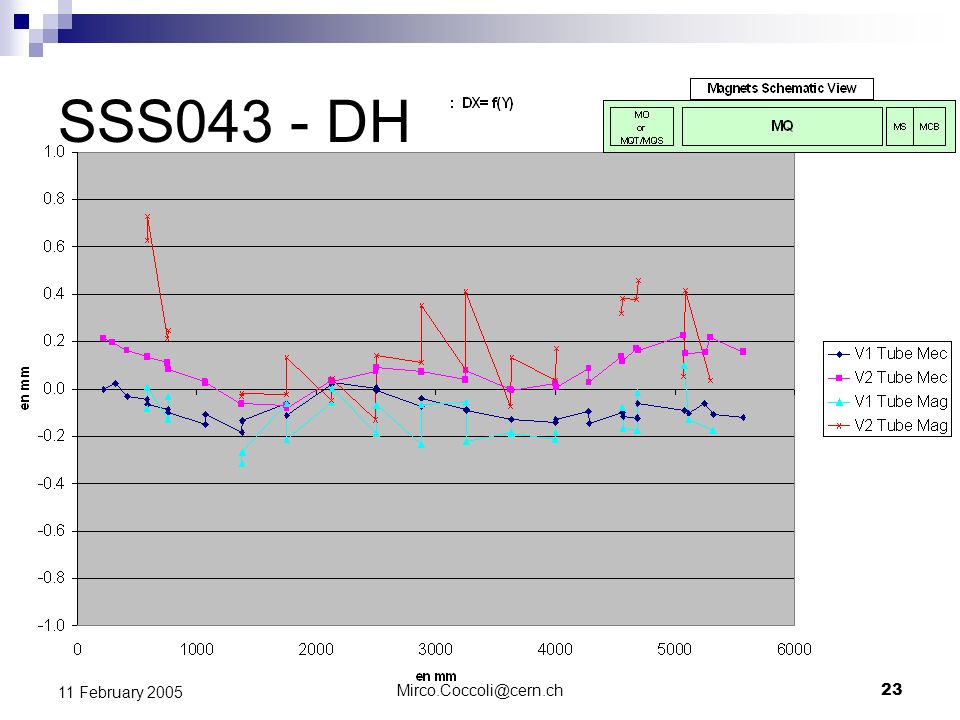Image resolution: width=960 pixels, height=720 pixels.
Task: Click the V1 Tube Mec legend entry
Action: click(888, 353)
